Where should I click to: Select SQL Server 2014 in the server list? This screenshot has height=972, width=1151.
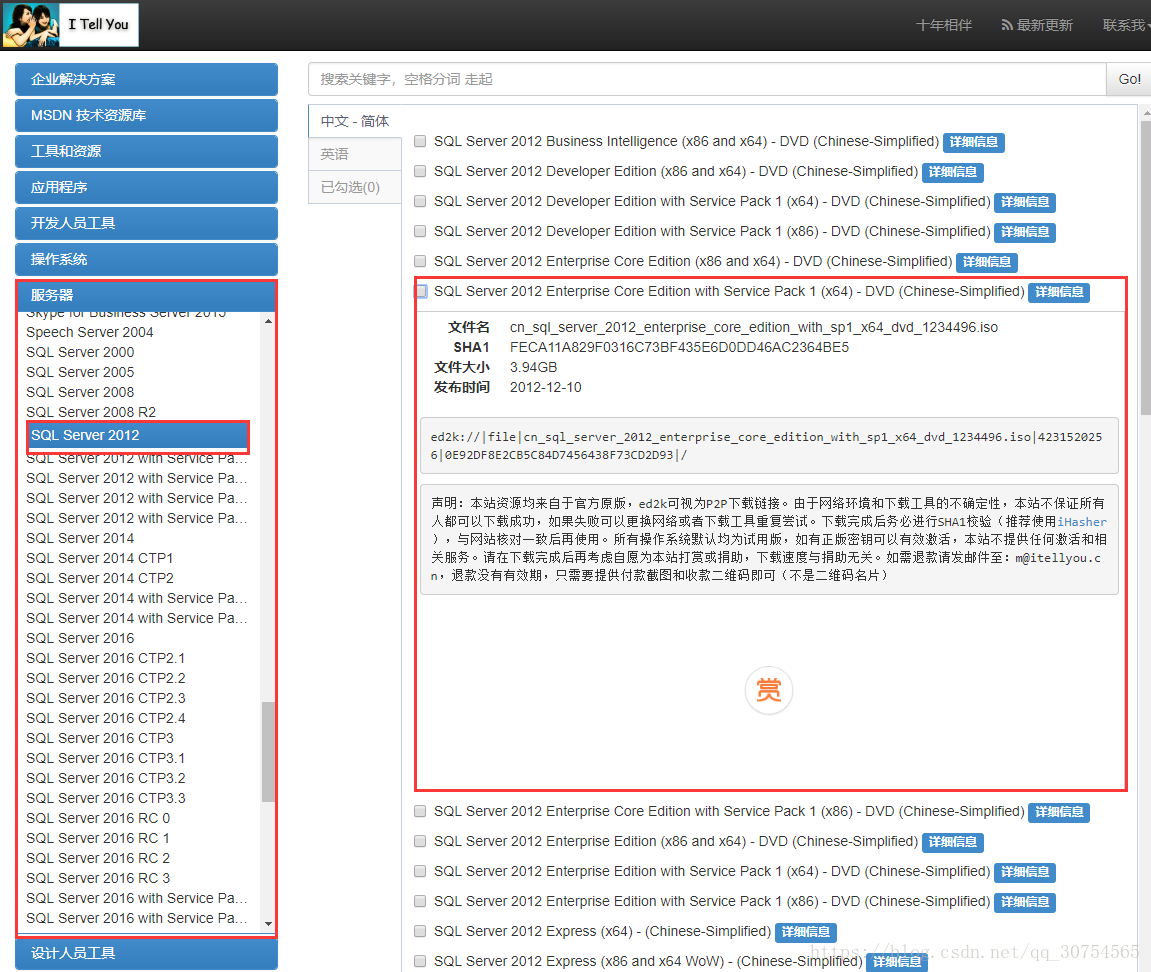pyautogui.click(x=80, y=537)
